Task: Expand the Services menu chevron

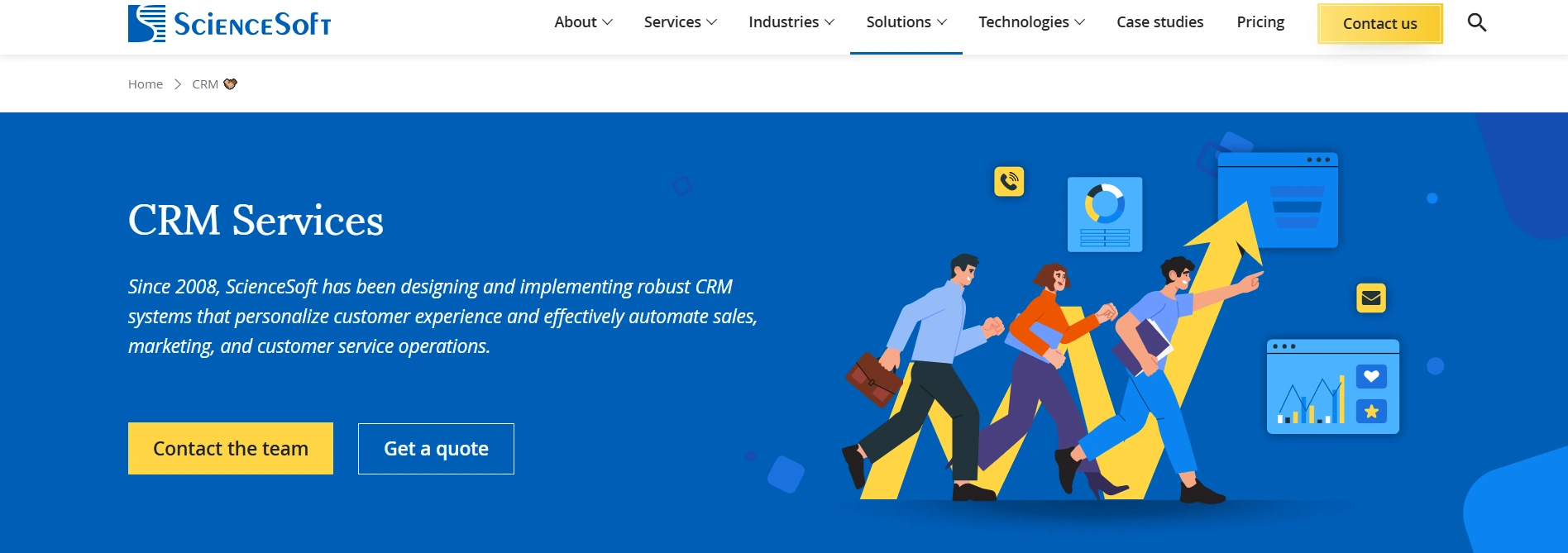Action: (x=711, y=22)
